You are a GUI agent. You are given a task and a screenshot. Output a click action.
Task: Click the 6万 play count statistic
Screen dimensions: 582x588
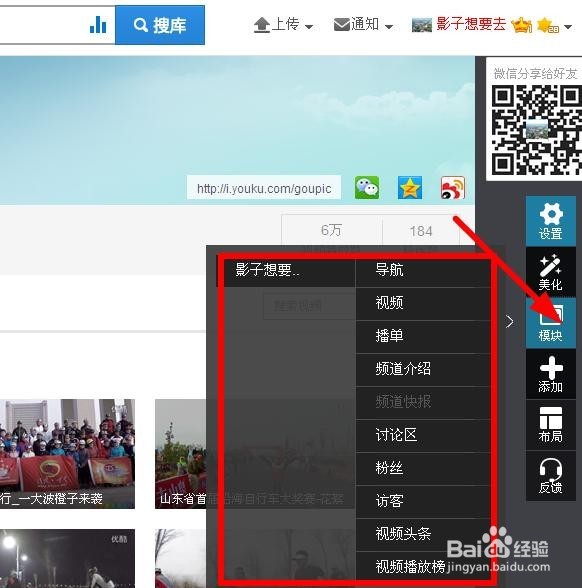click(x=331, y=230)
